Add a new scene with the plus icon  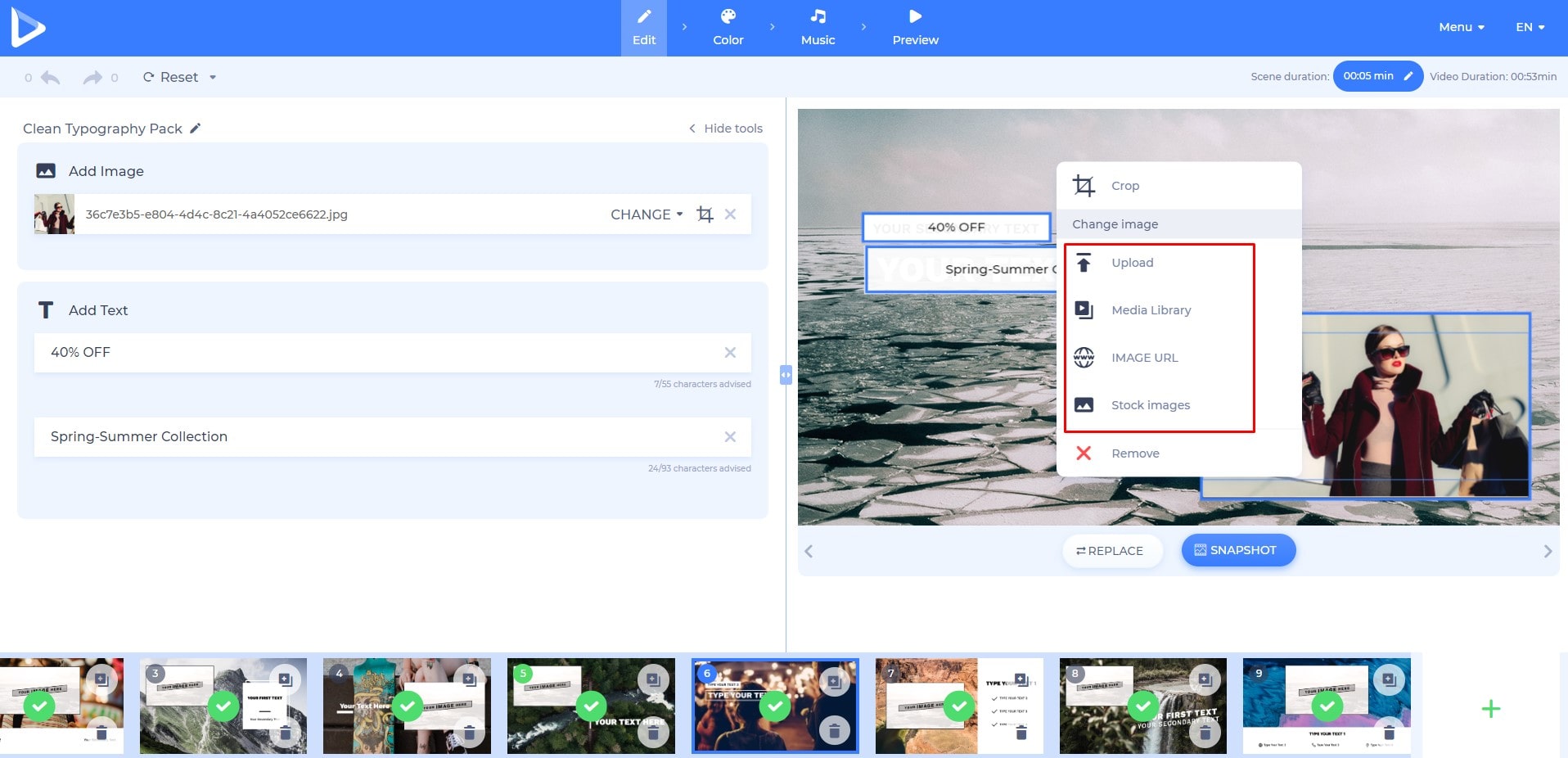coord(1491,708)
